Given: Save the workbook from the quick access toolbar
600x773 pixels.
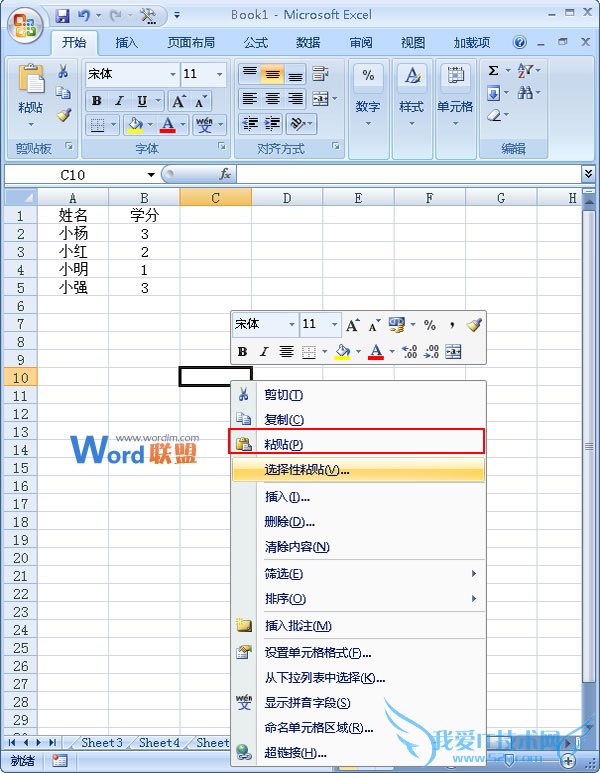Looking at the screenshot, I should [63, 16].
